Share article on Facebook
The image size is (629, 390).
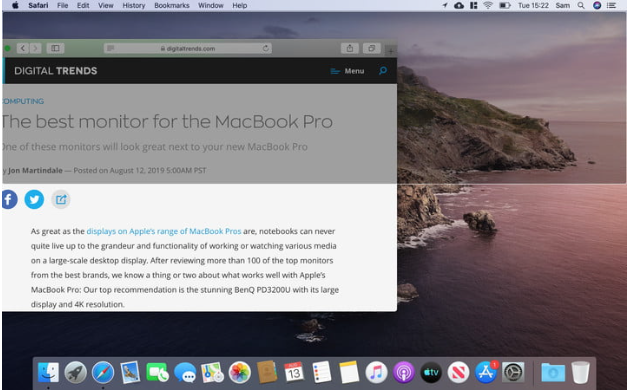click(9, 199)
